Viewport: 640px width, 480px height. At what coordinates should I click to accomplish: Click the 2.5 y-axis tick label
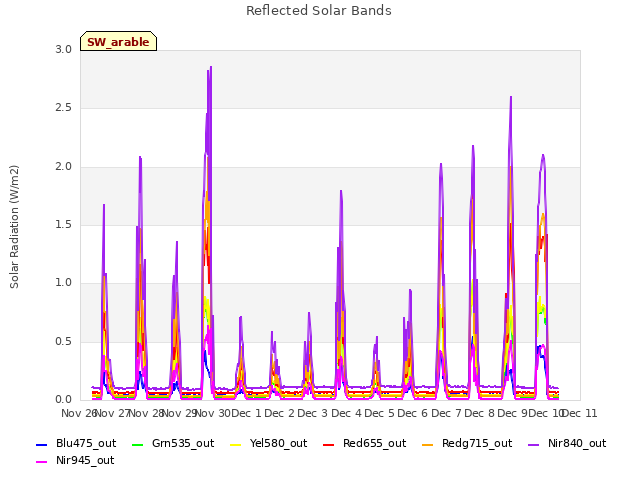[x=63, y=108]
